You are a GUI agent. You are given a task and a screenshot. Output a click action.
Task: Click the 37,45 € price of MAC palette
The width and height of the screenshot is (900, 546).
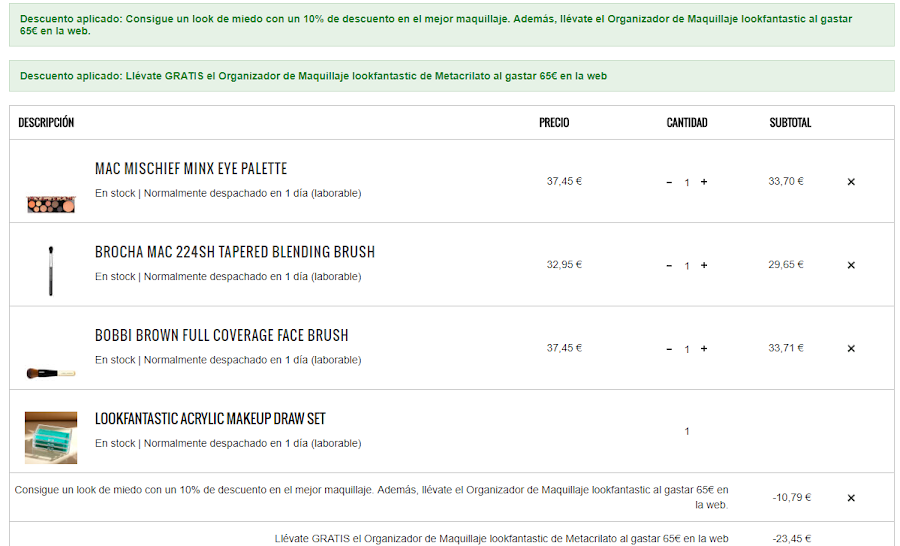coord(564,181)
